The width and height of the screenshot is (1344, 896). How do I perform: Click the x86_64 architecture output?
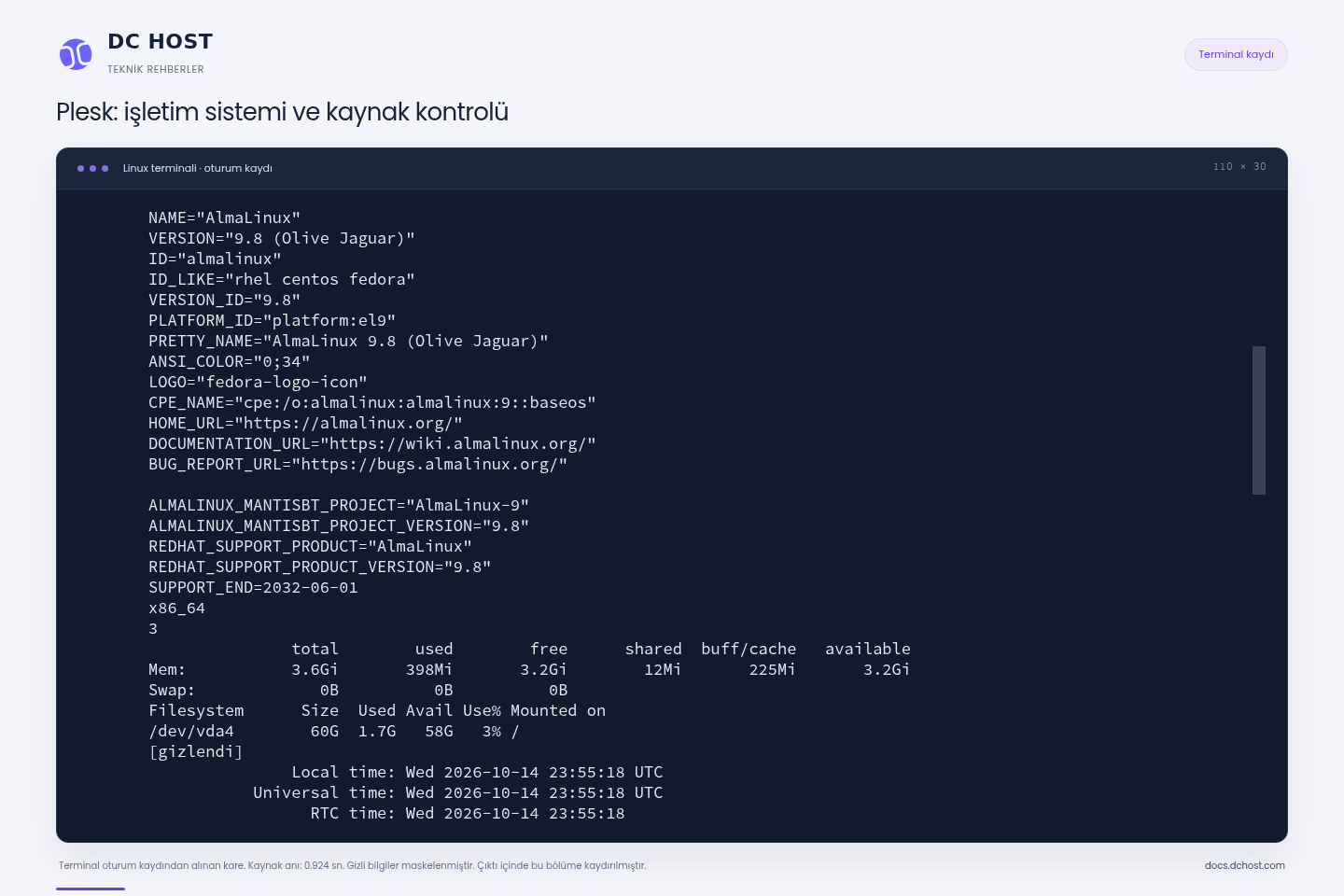coord(176,608)
